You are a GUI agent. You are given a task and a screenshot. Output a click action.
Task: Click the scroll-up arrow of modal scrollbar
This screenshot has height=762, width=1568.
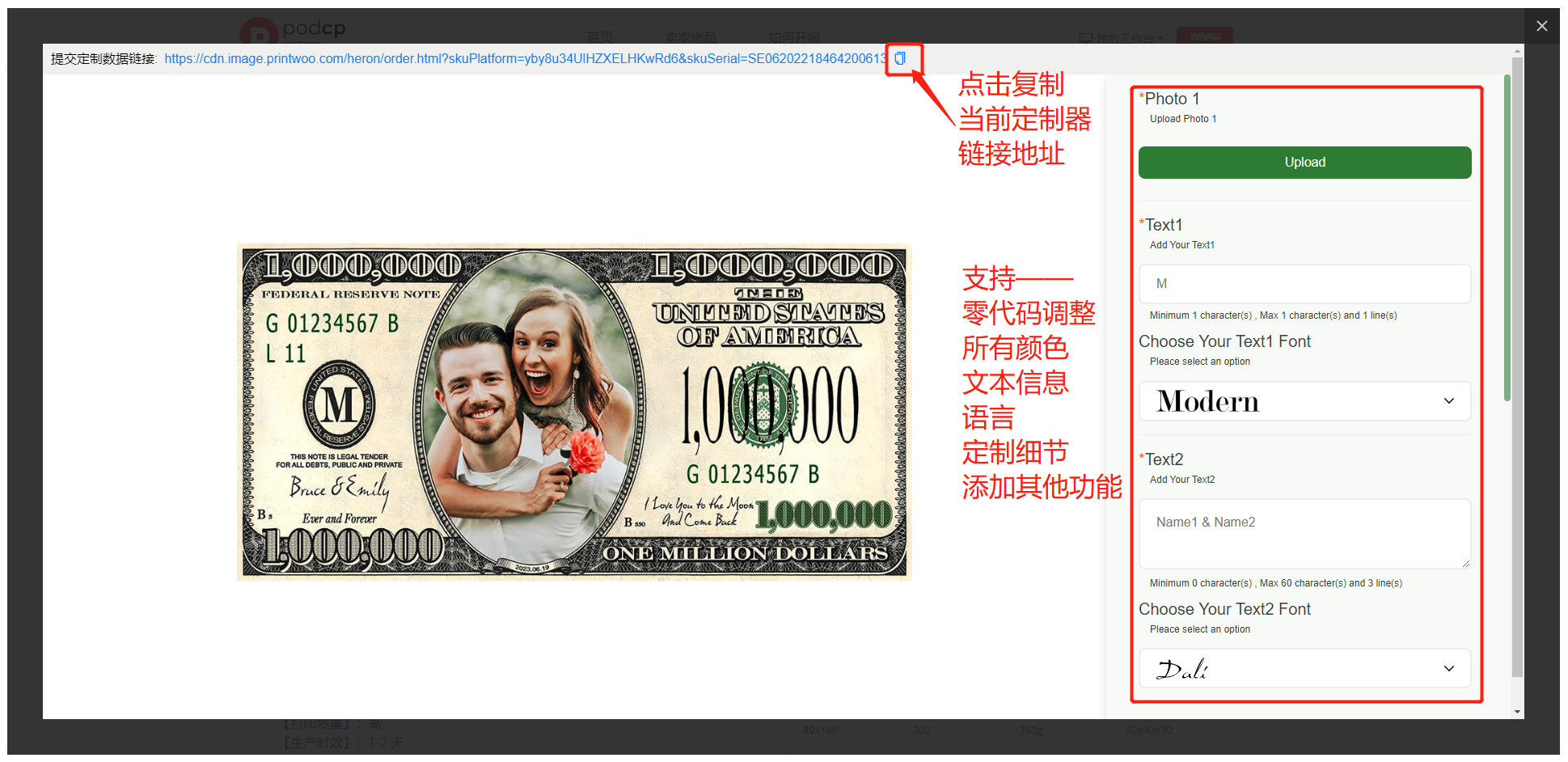point(1517,50)
